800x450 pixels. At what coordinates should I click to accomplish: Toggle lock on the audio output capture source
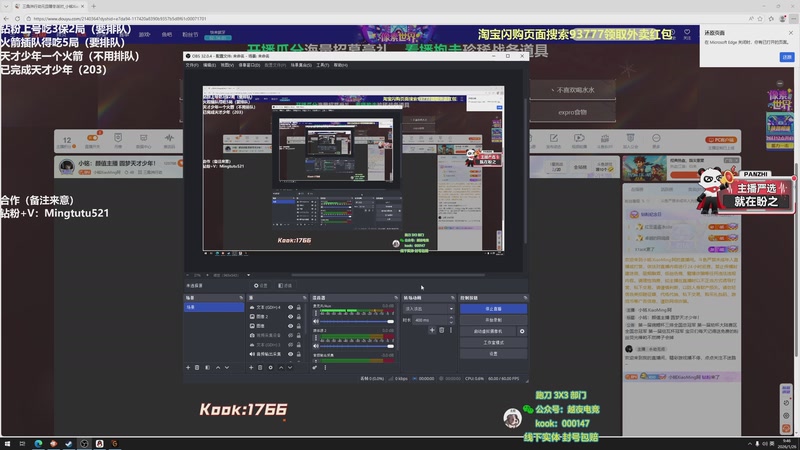click(299, 354)
